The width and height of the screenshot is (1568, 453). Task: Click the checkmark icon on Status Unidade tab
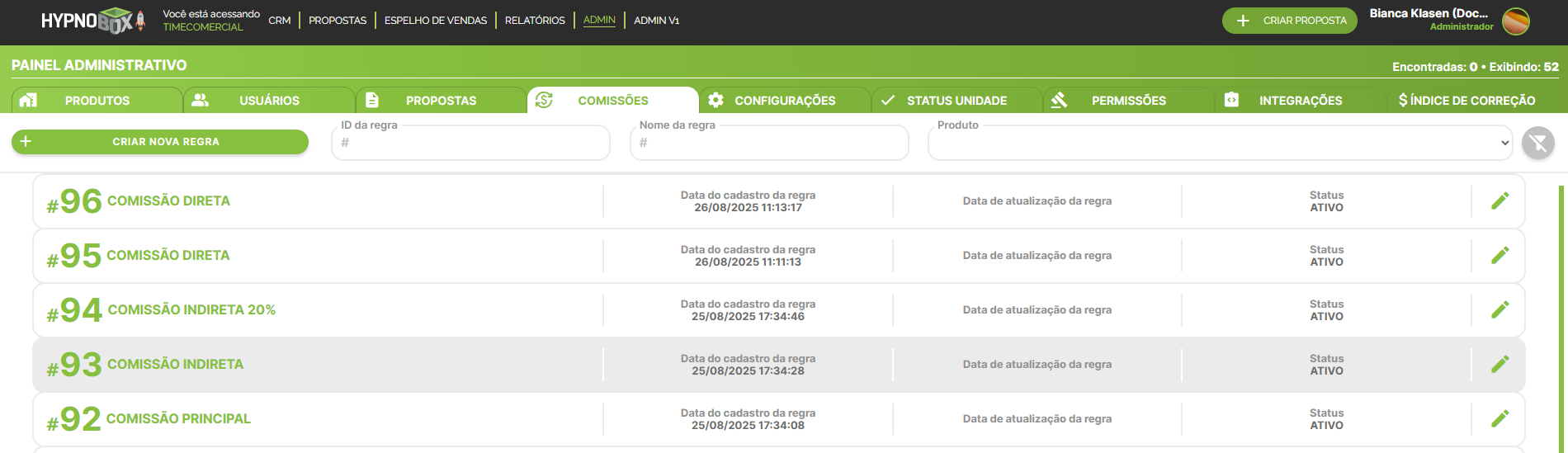pos(888,100)
